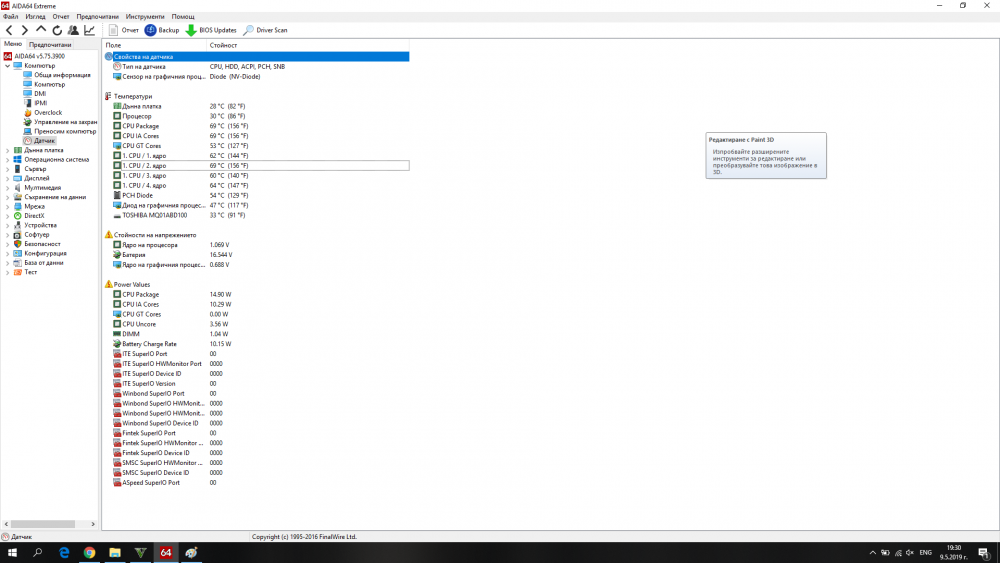This screenshot has width=1000, height=563.
Task: Select Управление на захранването in the tree
Action: 60,122
